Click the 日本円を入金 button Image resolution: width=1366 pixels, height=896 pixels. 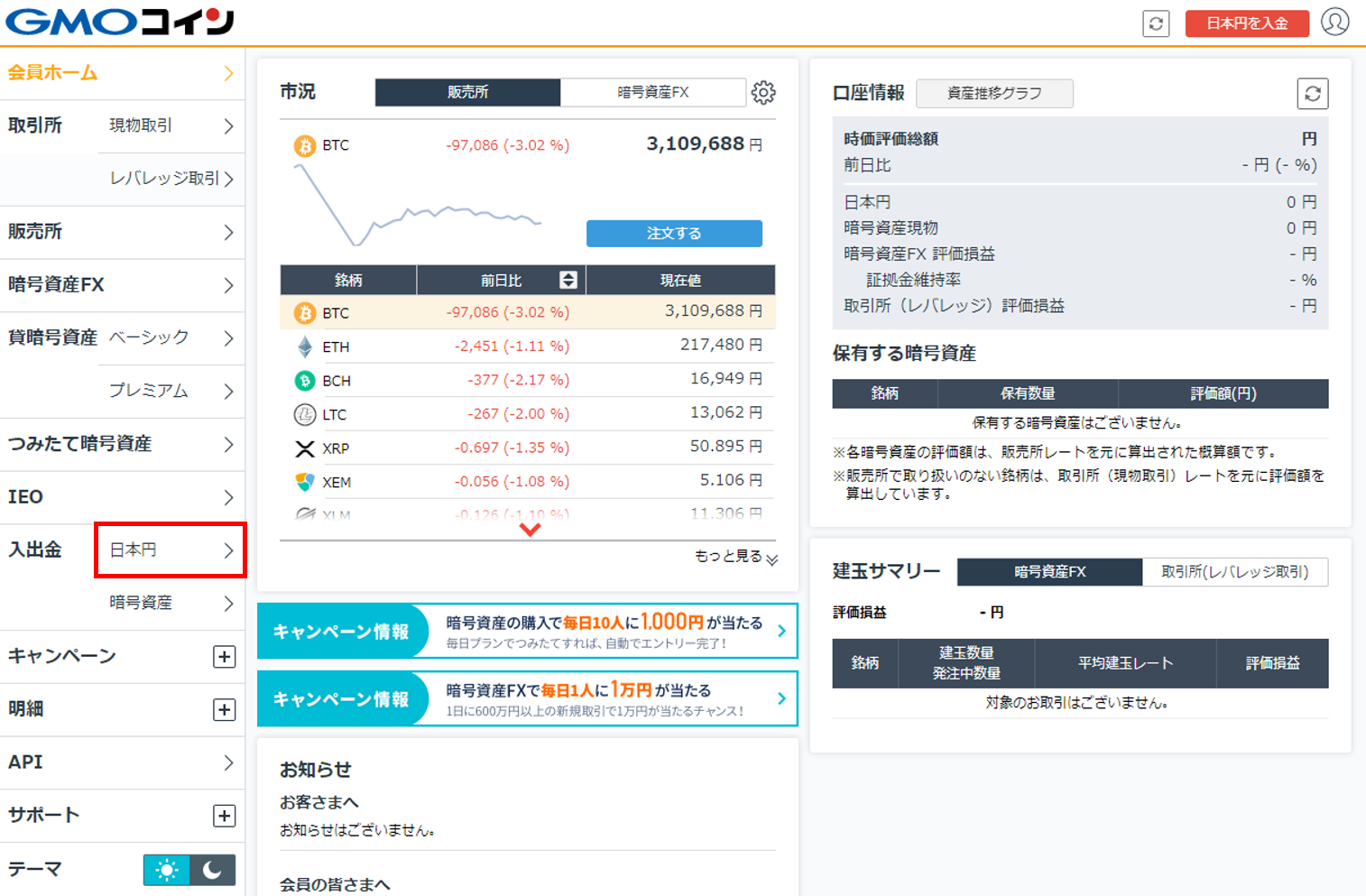pyautogui.click(x=1247, y=24)
